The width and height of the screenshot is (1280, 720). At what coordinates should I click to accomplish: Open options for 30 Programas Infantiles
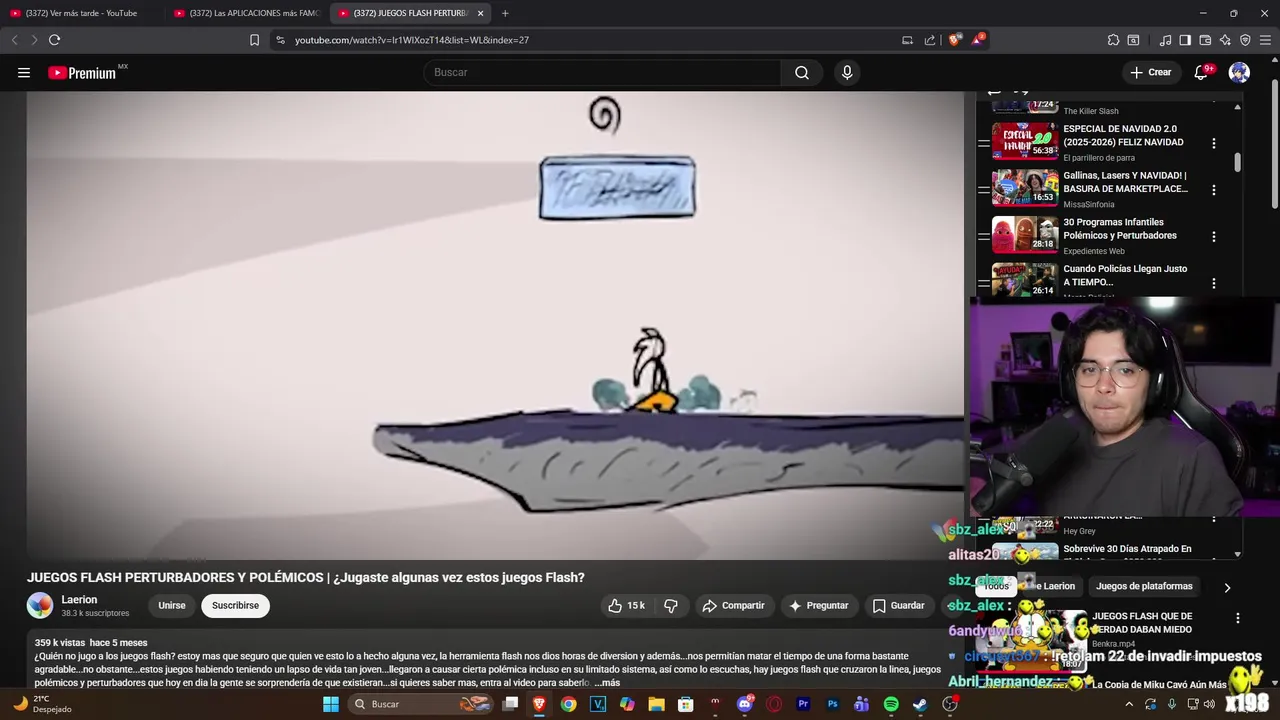click(1214, 237)
